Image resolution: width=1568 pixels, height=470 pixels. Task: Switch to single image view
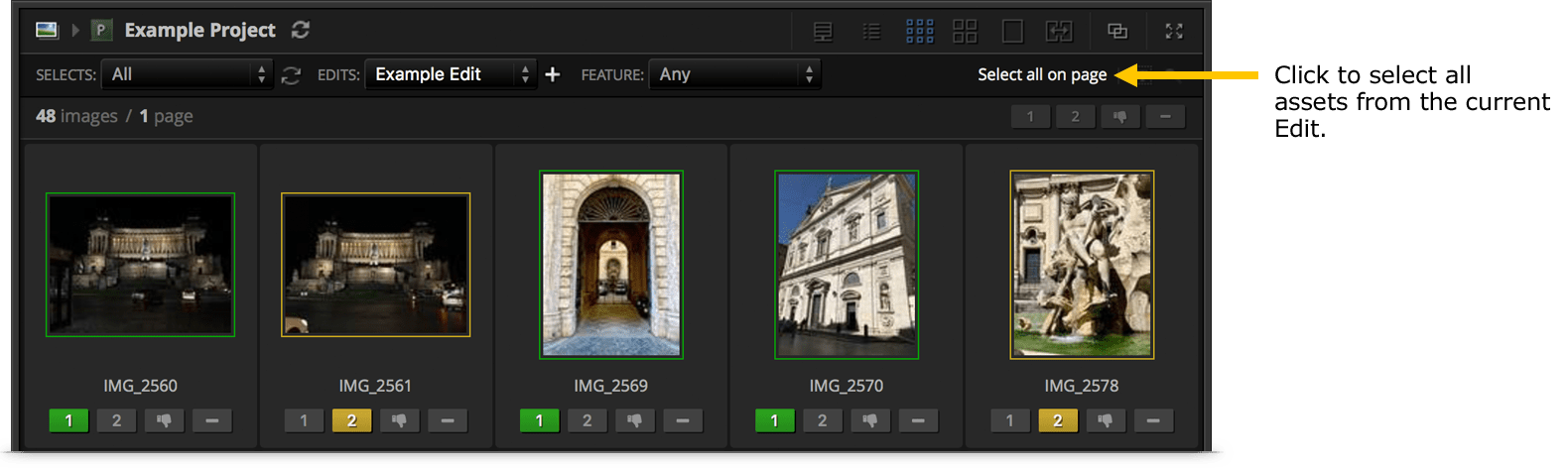tap(1012, 32)
